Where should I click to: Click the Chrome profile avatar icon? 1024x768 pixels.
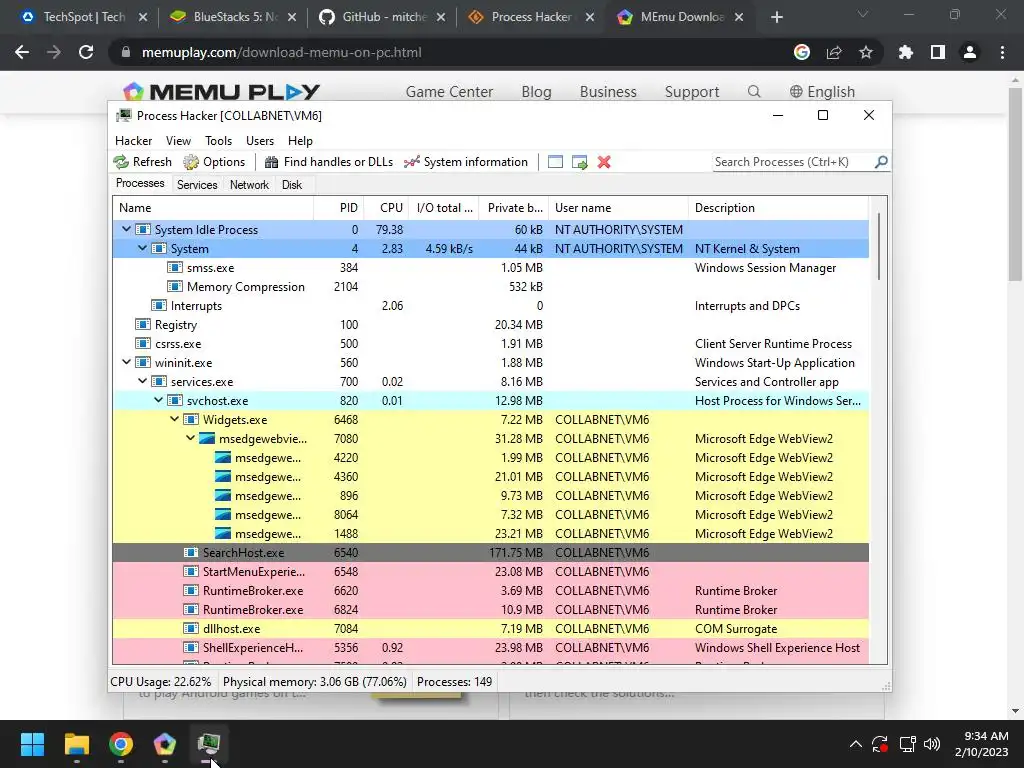970,52
